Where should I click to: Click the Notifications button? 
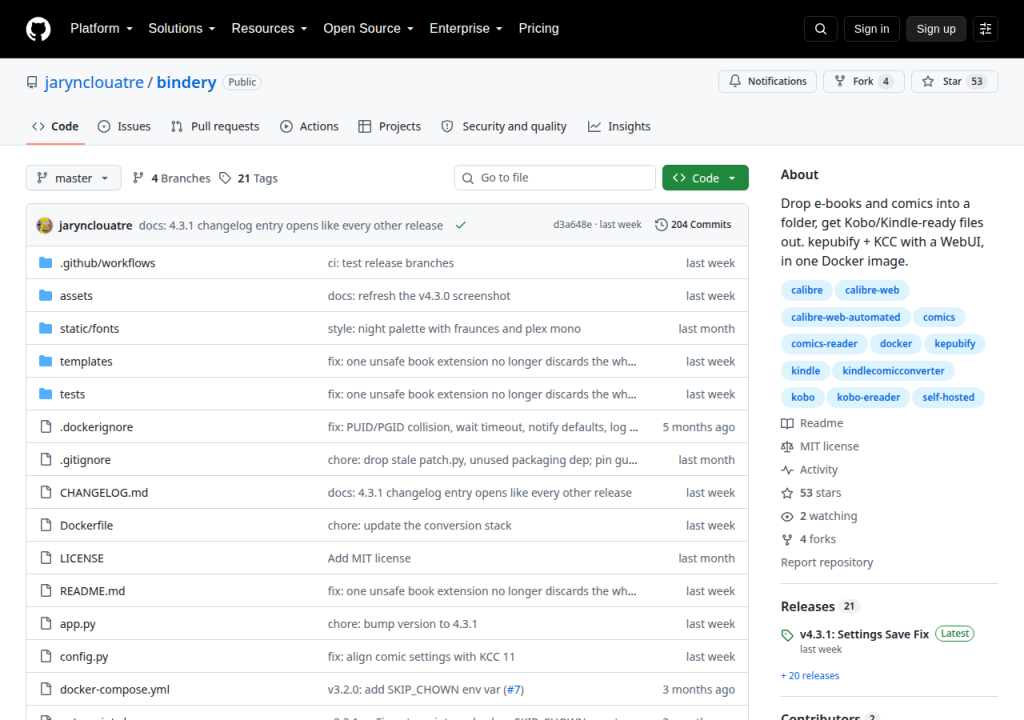tap(767, 82)
